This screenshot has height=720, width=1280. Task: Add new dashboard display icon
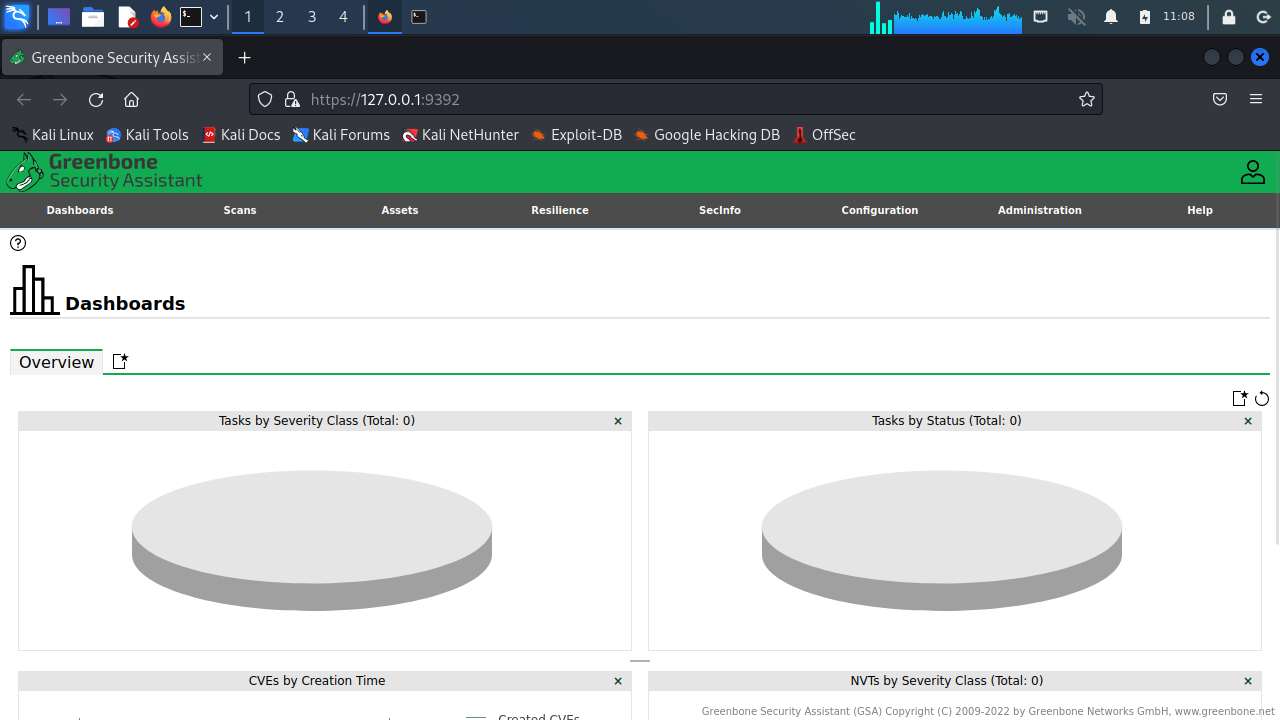tap(1240, 398)
